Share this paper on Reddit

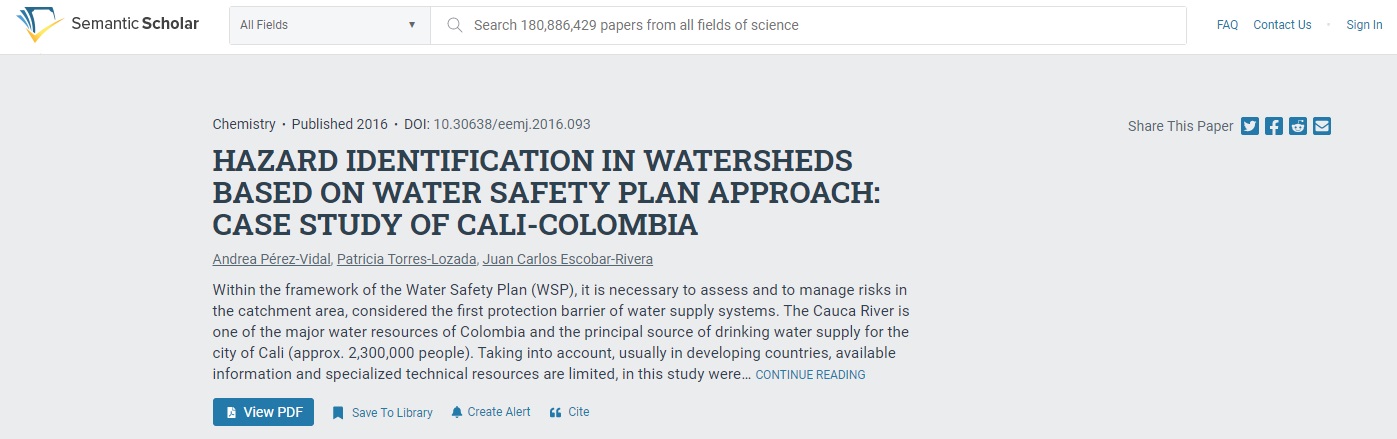coord(1298,126)
